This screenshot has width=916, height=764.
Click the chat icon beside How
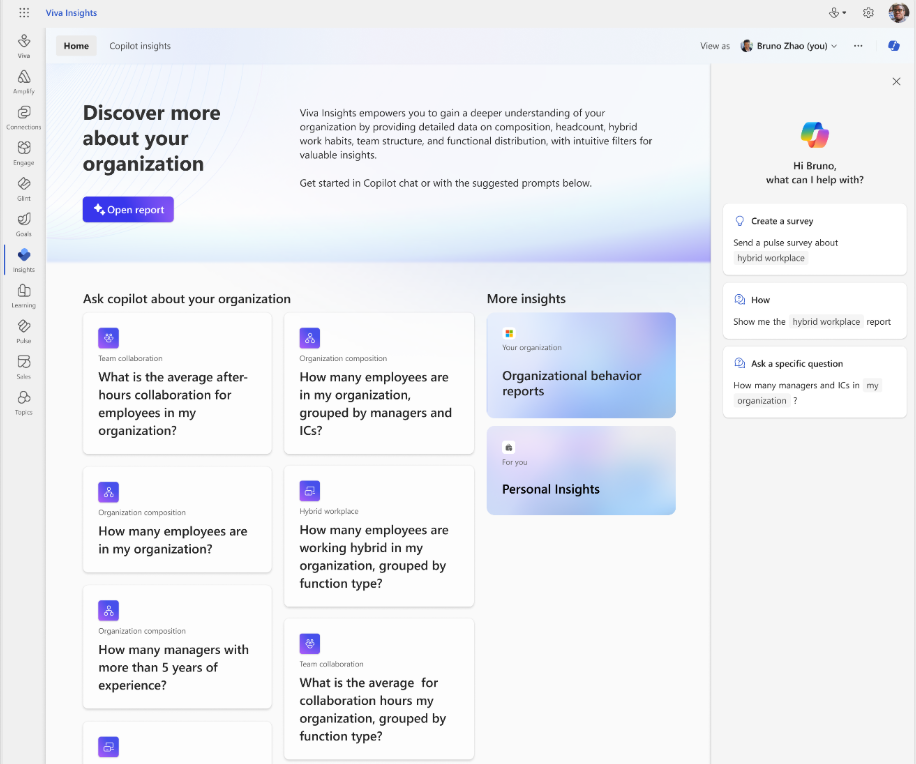(x=740, y=300)
